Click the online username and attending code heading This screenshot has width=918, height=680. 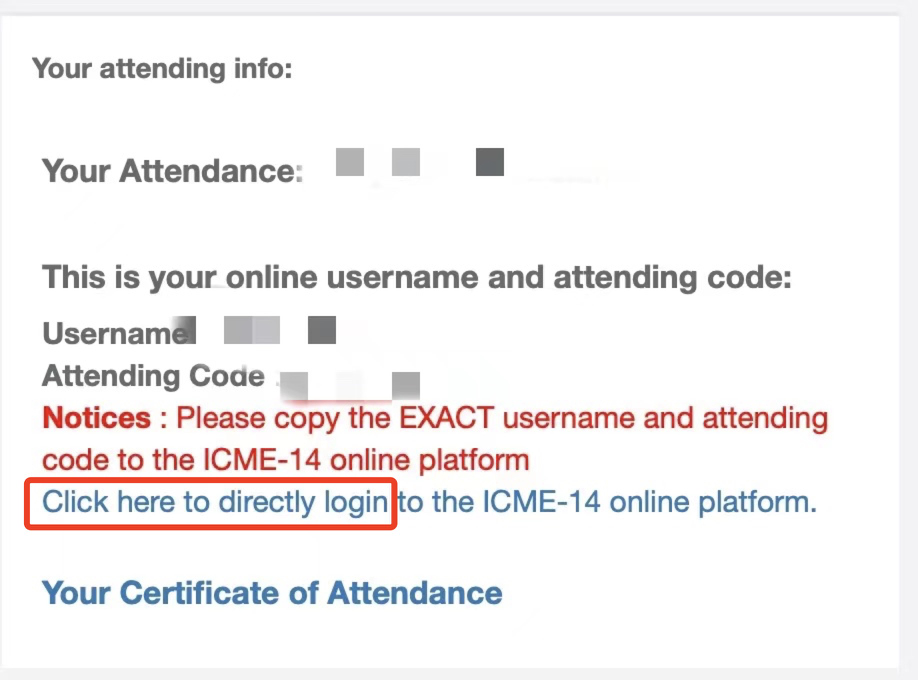(416, 277)
